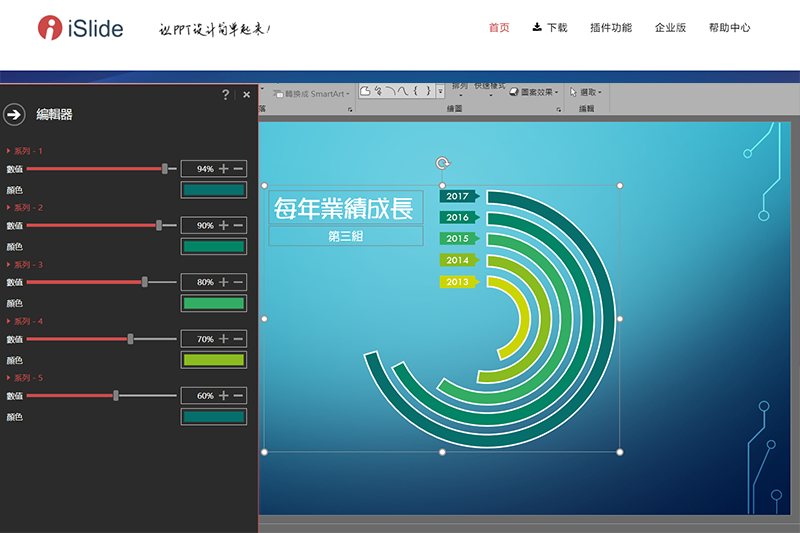Open the 繪圖 group dialog launcher
This screenshot has height=533, width=800.
click(559, 109)
